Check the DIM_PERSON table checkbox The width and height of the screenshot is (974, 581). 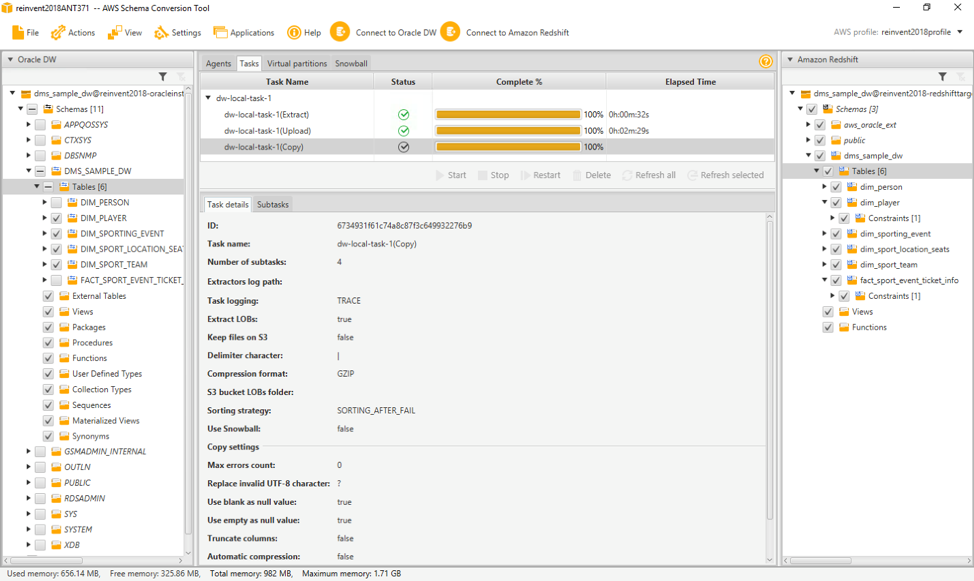(x=56, y=203)
